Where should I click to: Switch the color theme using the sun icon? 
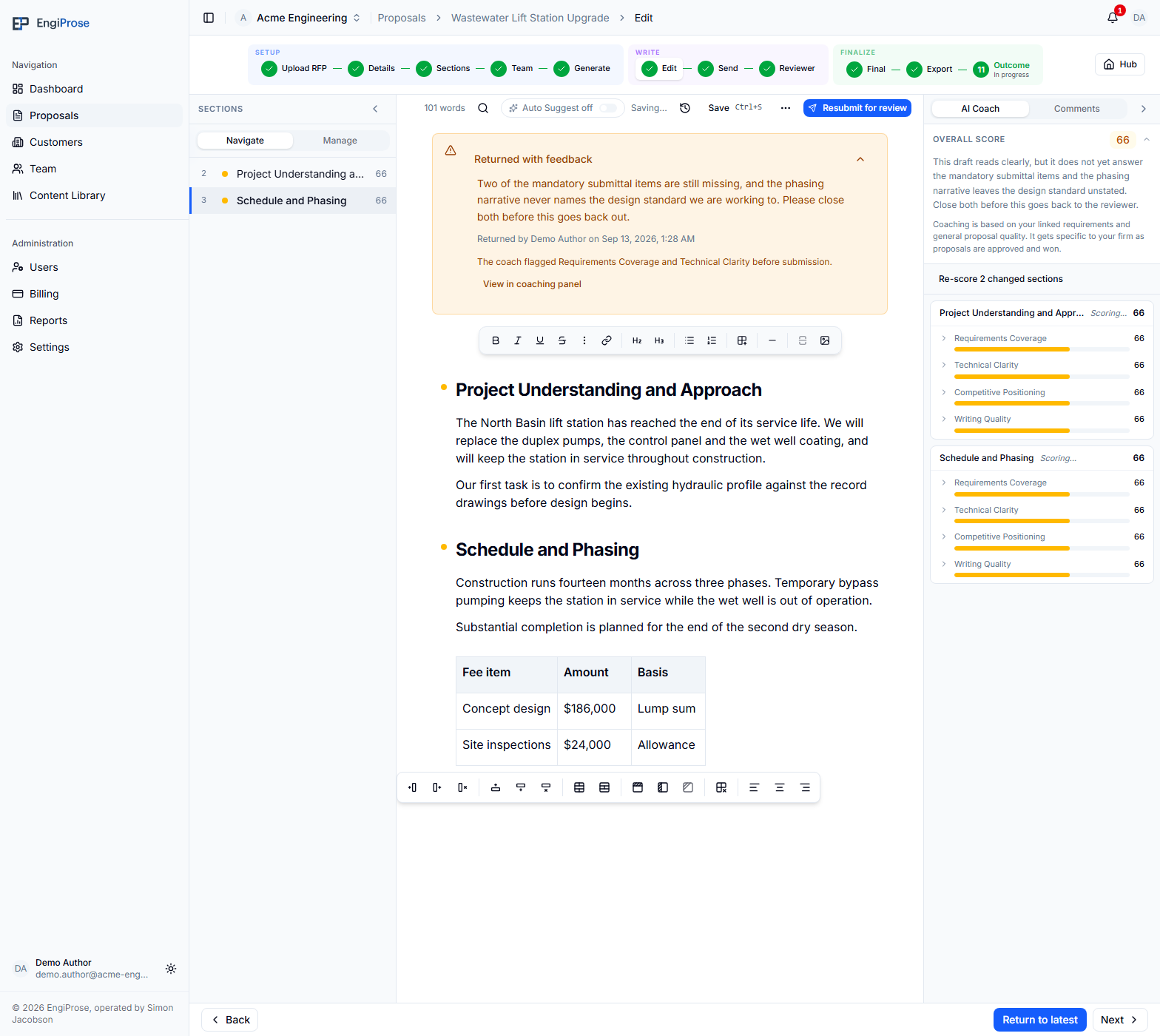171,969
